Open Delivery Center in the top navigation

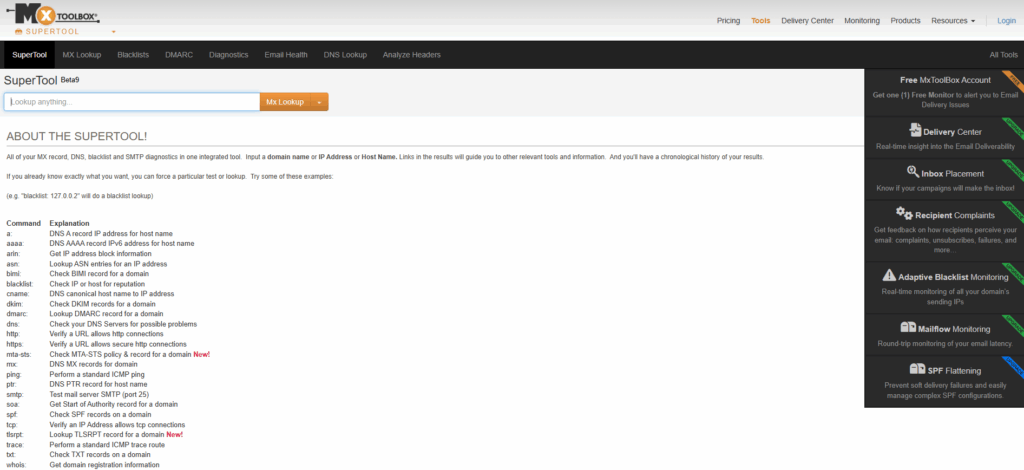807,21
